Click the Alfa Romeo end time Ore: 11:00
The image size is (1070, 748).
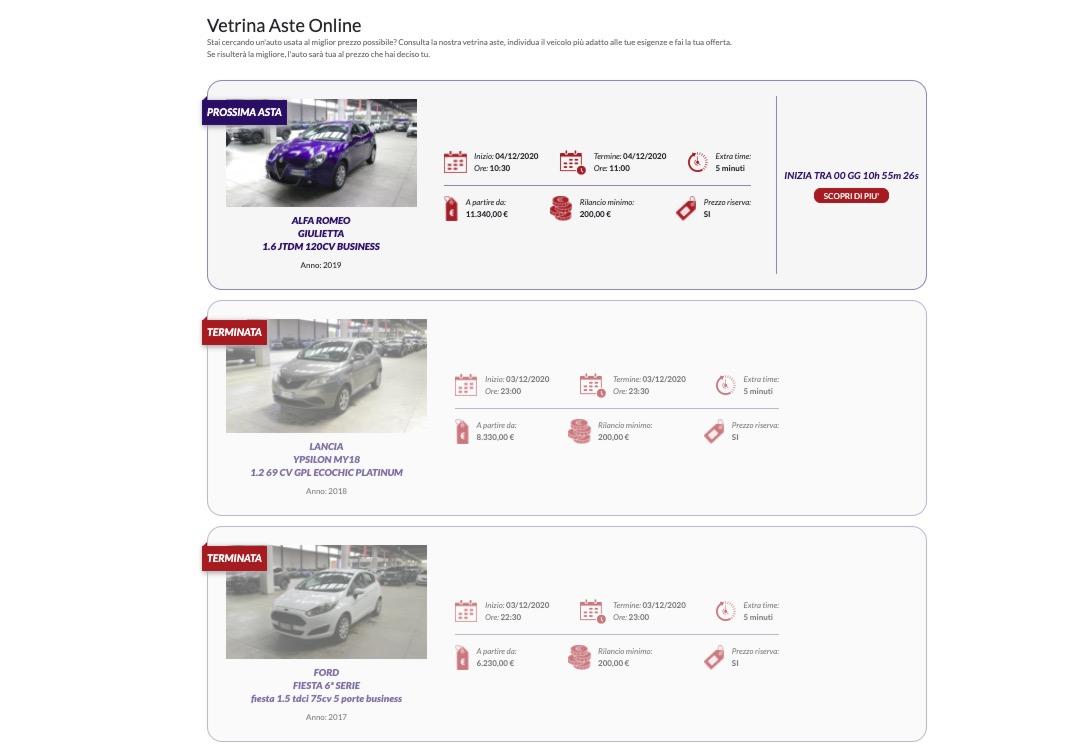611,168
